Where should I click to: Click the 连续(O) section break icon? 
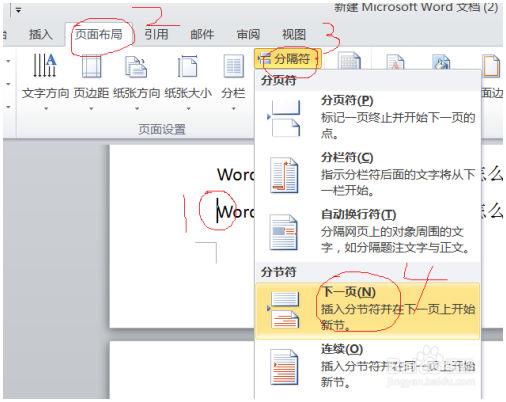[x=284, y=367]
